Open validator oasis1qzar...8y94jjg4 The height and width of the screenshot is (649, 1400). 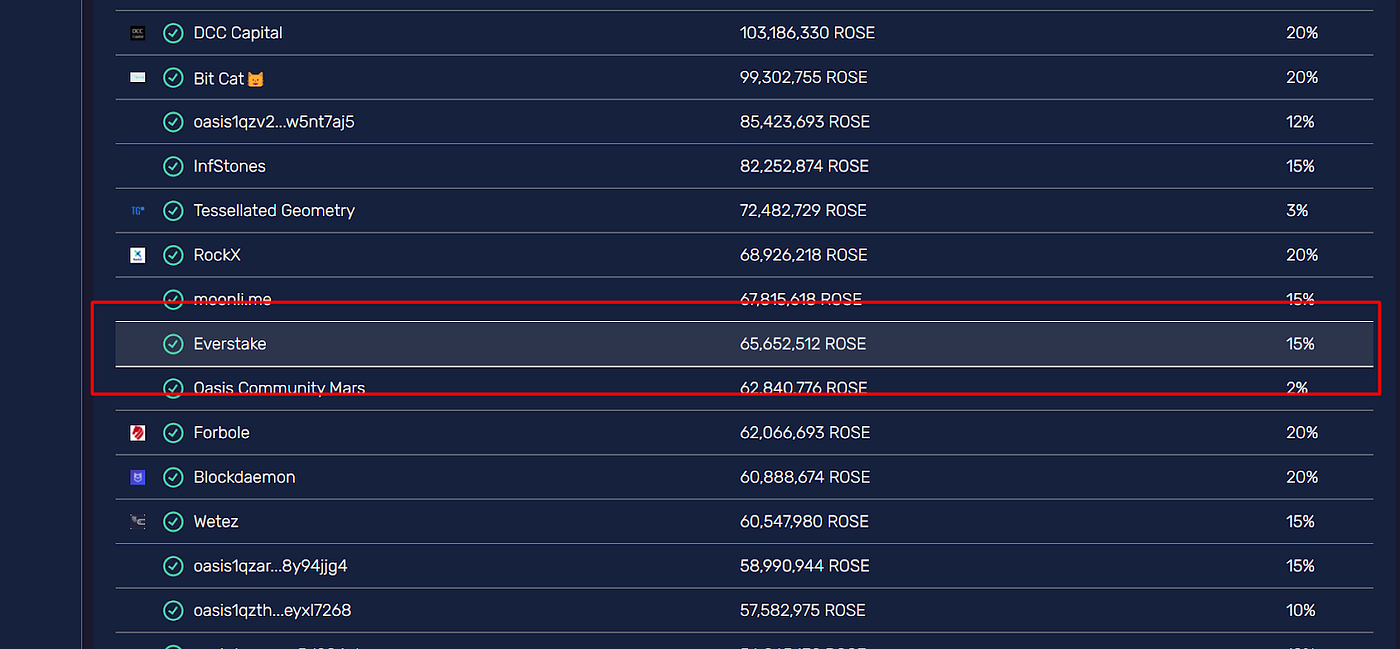pos(270,566)
